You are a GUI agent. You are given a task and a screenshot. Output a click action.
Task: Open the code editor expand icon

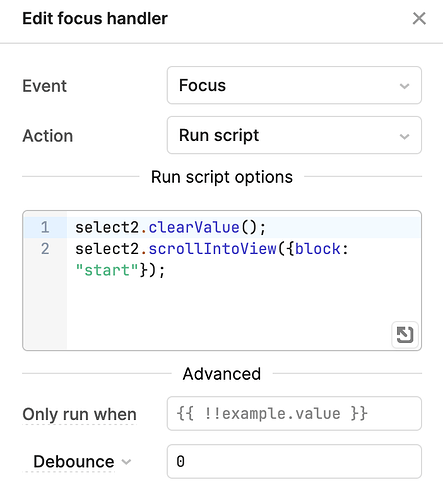[x=405, y=335]
